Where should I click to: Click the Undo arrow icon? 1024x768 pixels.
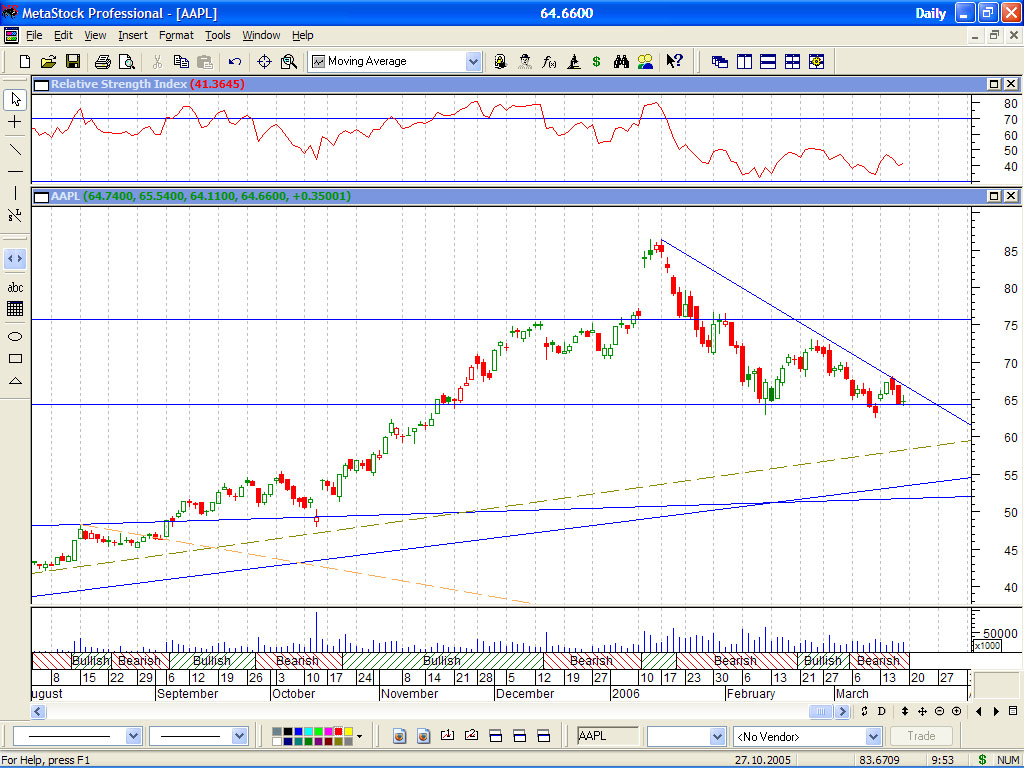tap(234, 61)
